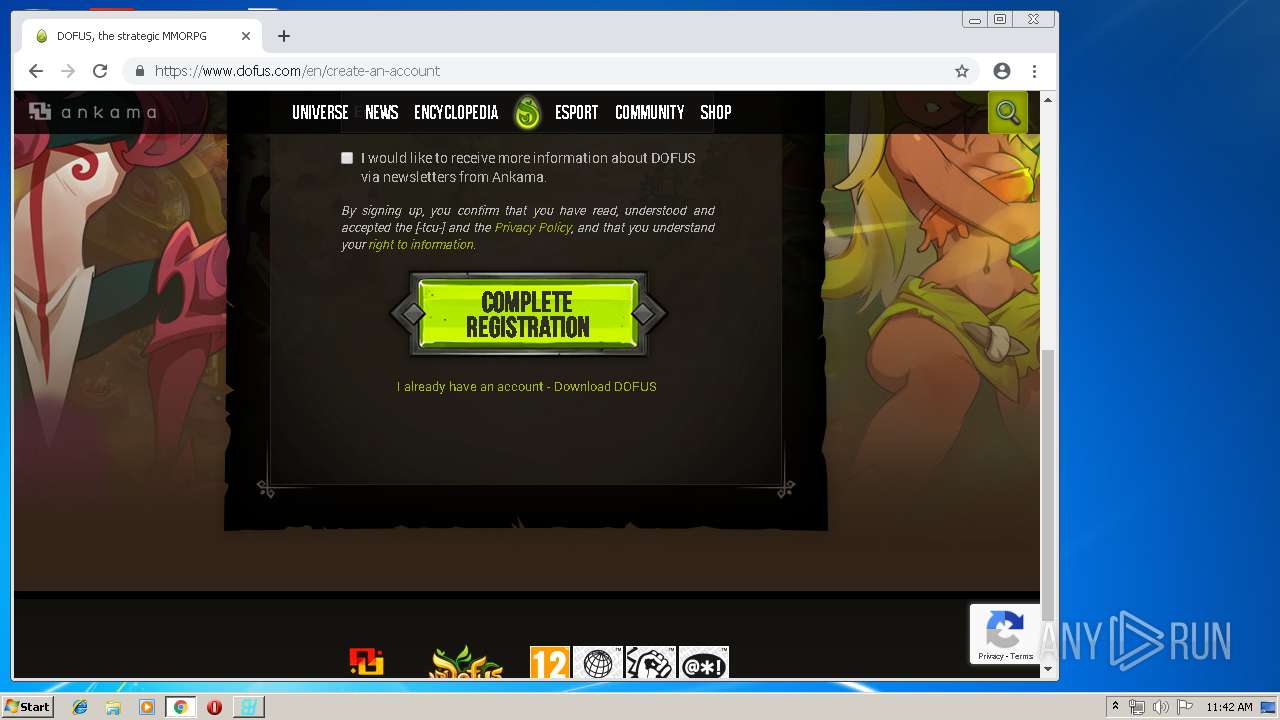Viewport: 1280px width, 720px height.
Task: Open File Explorer from taskbar
Action: point(113,707)
